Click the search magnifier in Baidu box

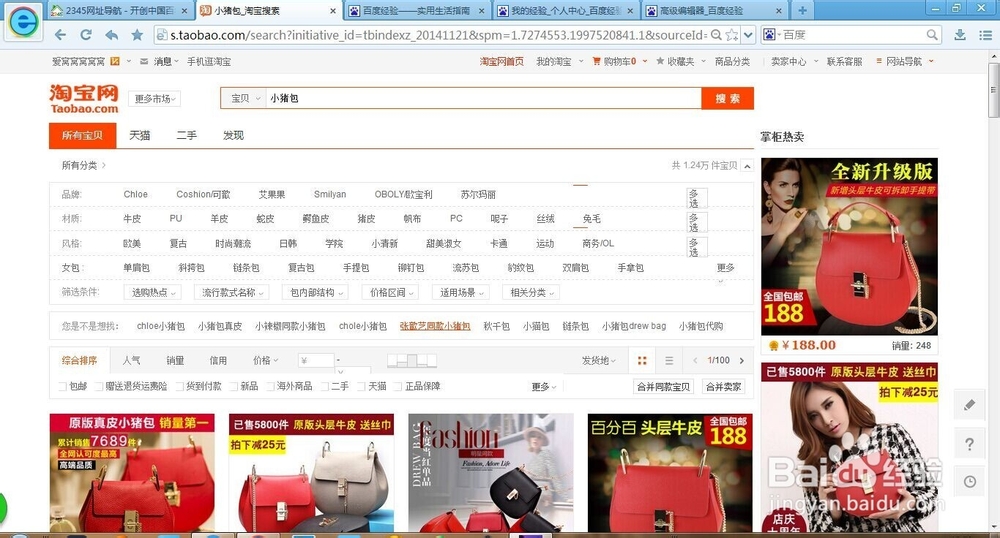pos(932,35)
